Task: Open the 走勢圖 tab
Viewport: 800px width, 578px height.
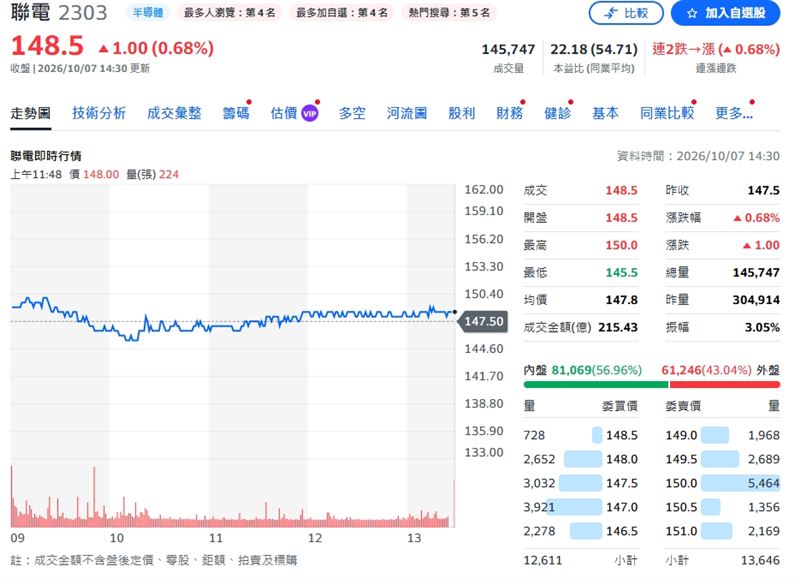Action: point(31,113)
